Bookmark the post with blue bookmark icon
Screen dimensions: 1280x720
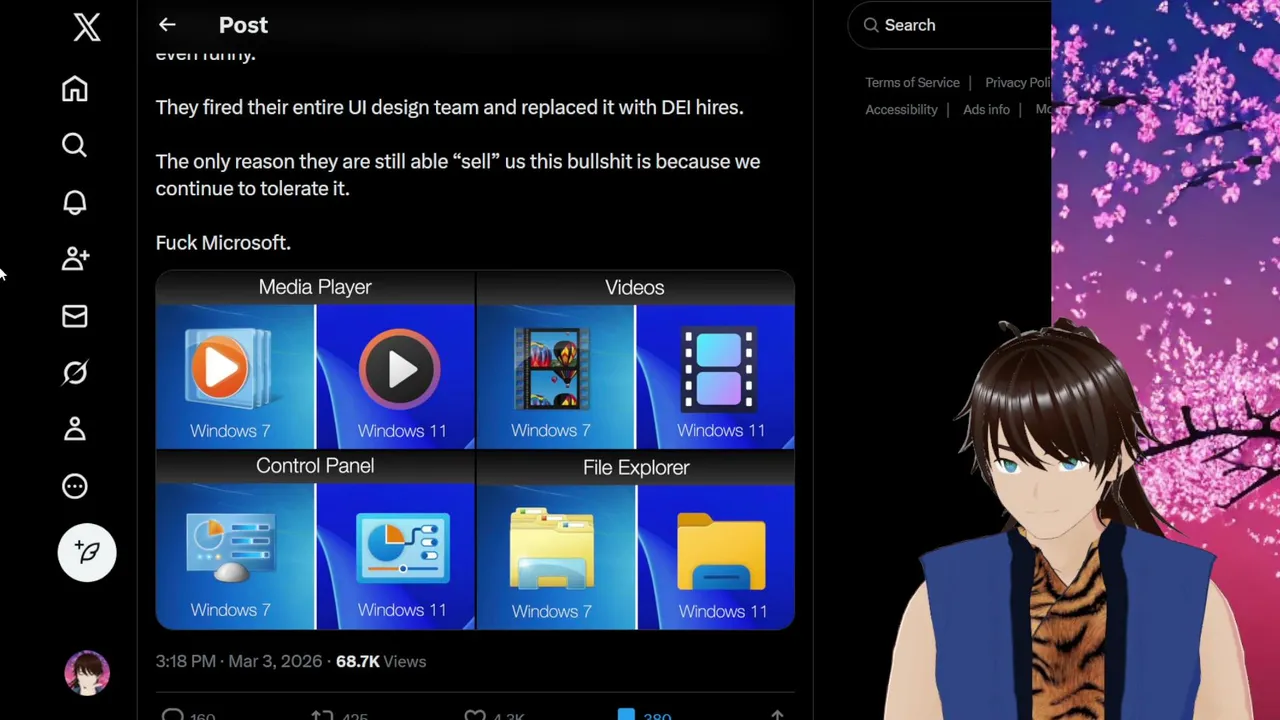(626, 715)
